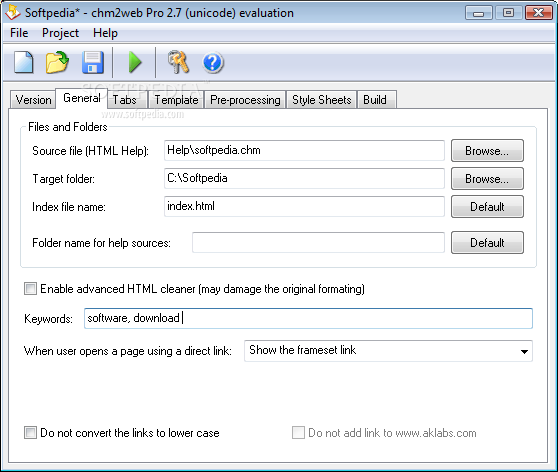
Task: Browse for the target folder
Action: [x=487, y=179]
